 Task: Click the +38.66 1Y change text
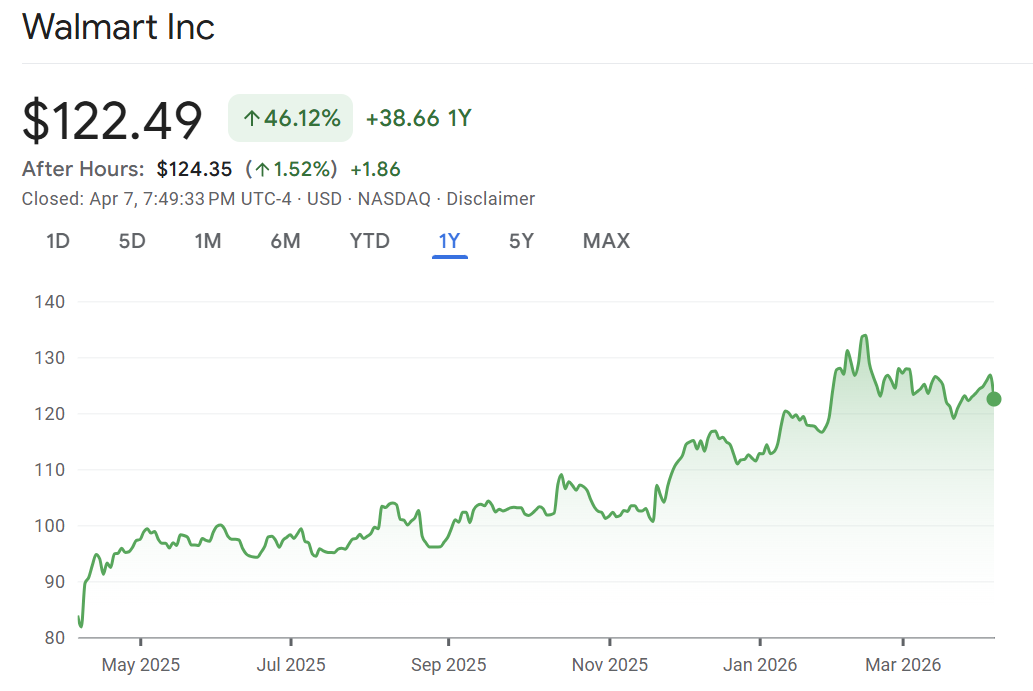tap(418, 119)
